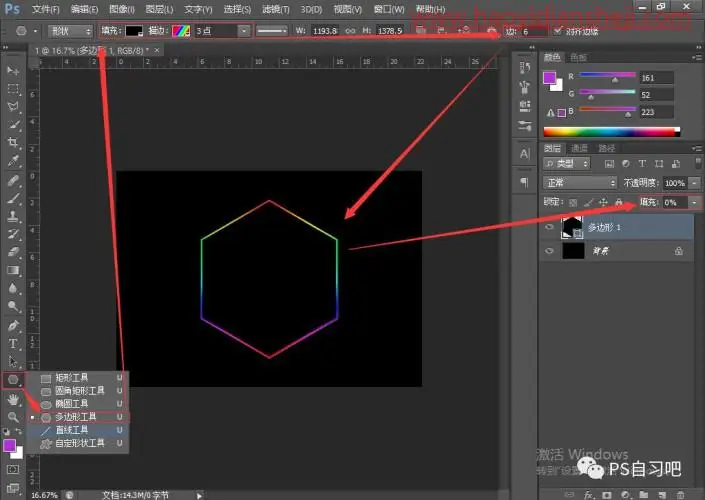
Task: Select the Horizontal Type tool
Action: 13,344
